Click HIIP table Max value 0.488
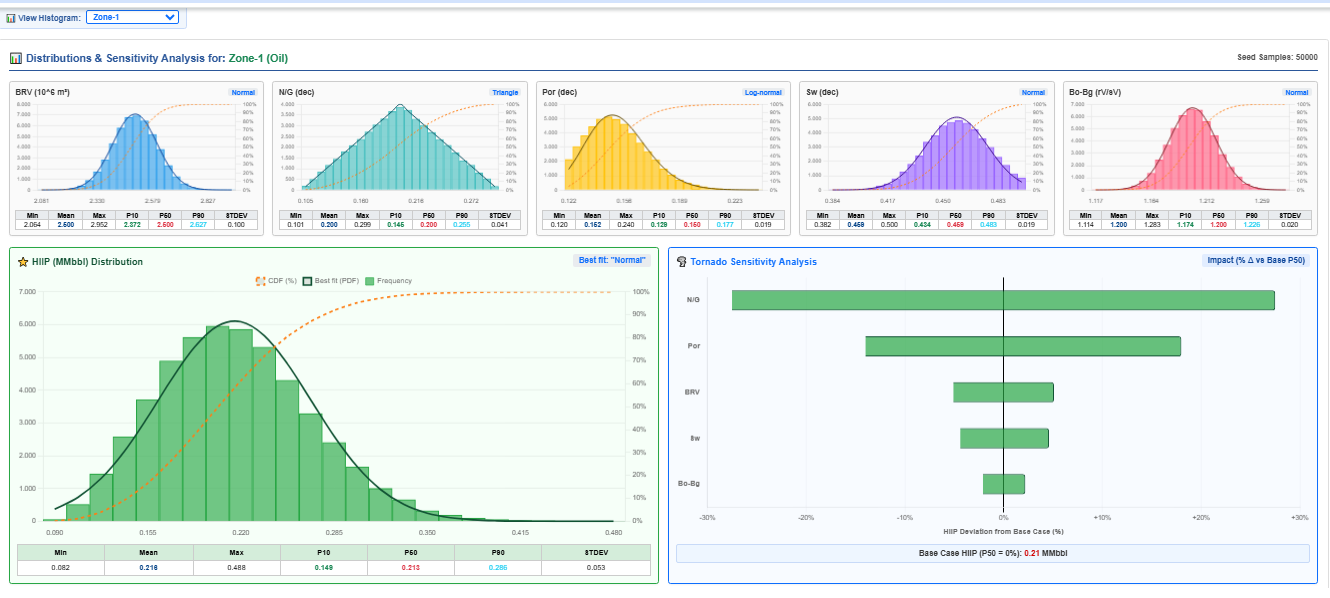The height and width of the screenshot is (598, 1330). [236, 568]
